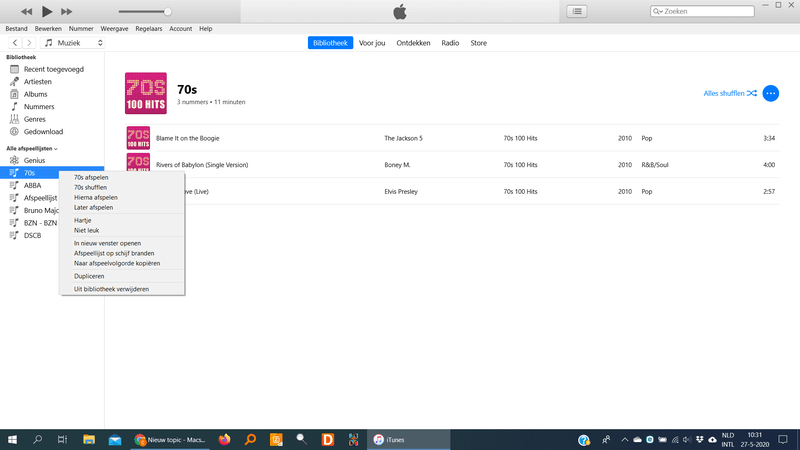Select Recent toegevoegd icon in sidebar
800x450 pixels.
point(14,69)
